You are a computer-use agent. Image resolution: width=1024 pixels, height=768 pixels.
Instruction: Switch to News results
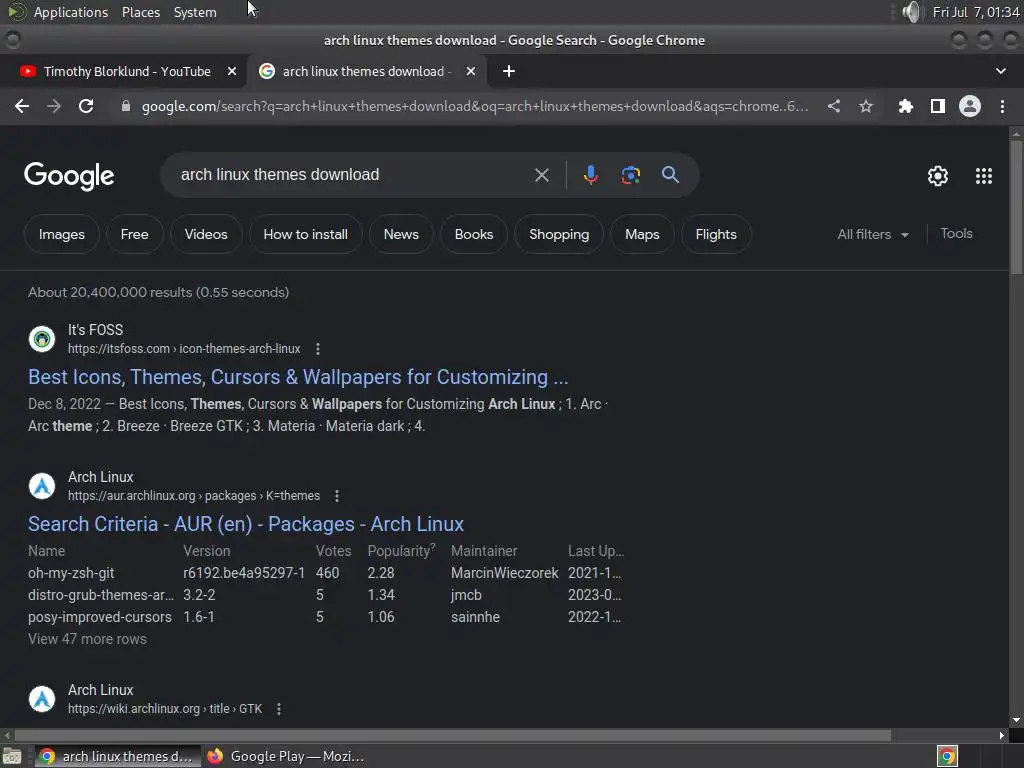point(401,234)
